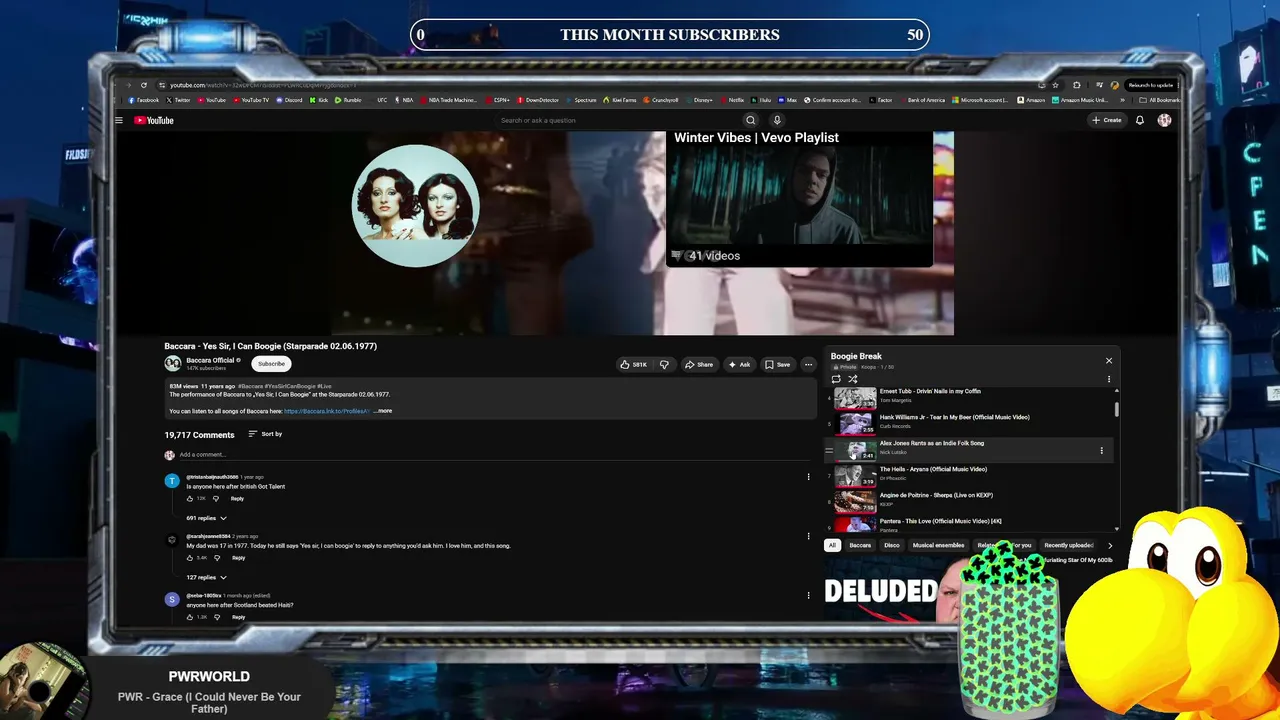Open the Winter Vibes Vevo Playlist card
This screenshot has width=1280, height=720.
coord(799,199)
